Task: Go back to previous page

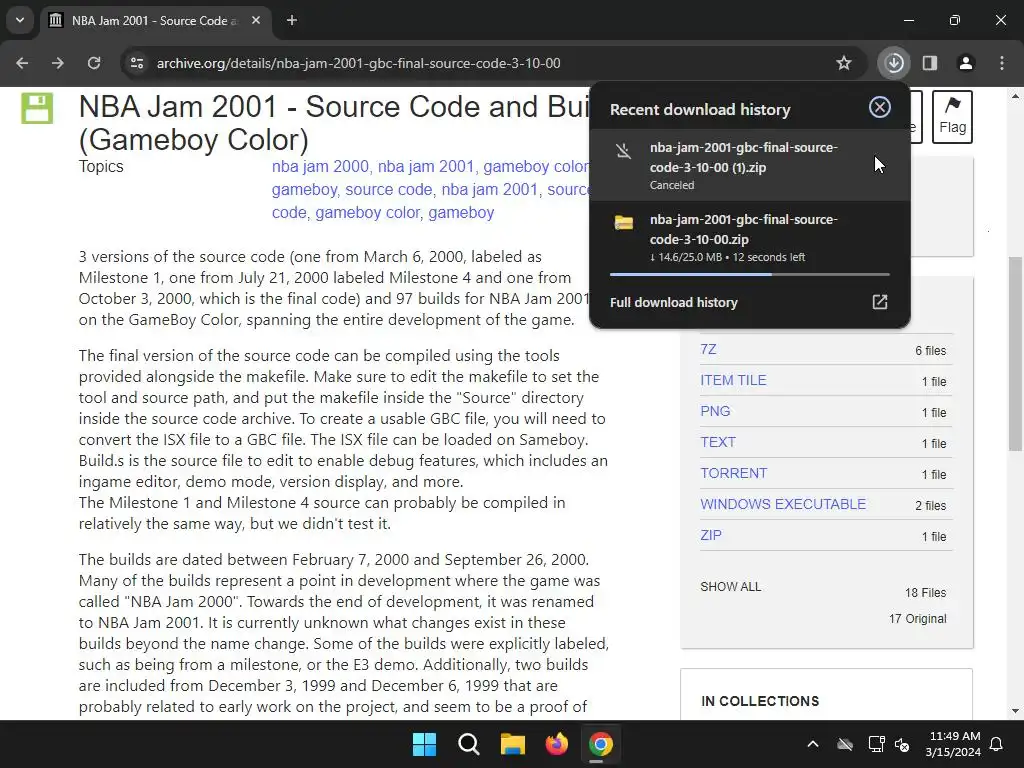Action: (22, 63)
